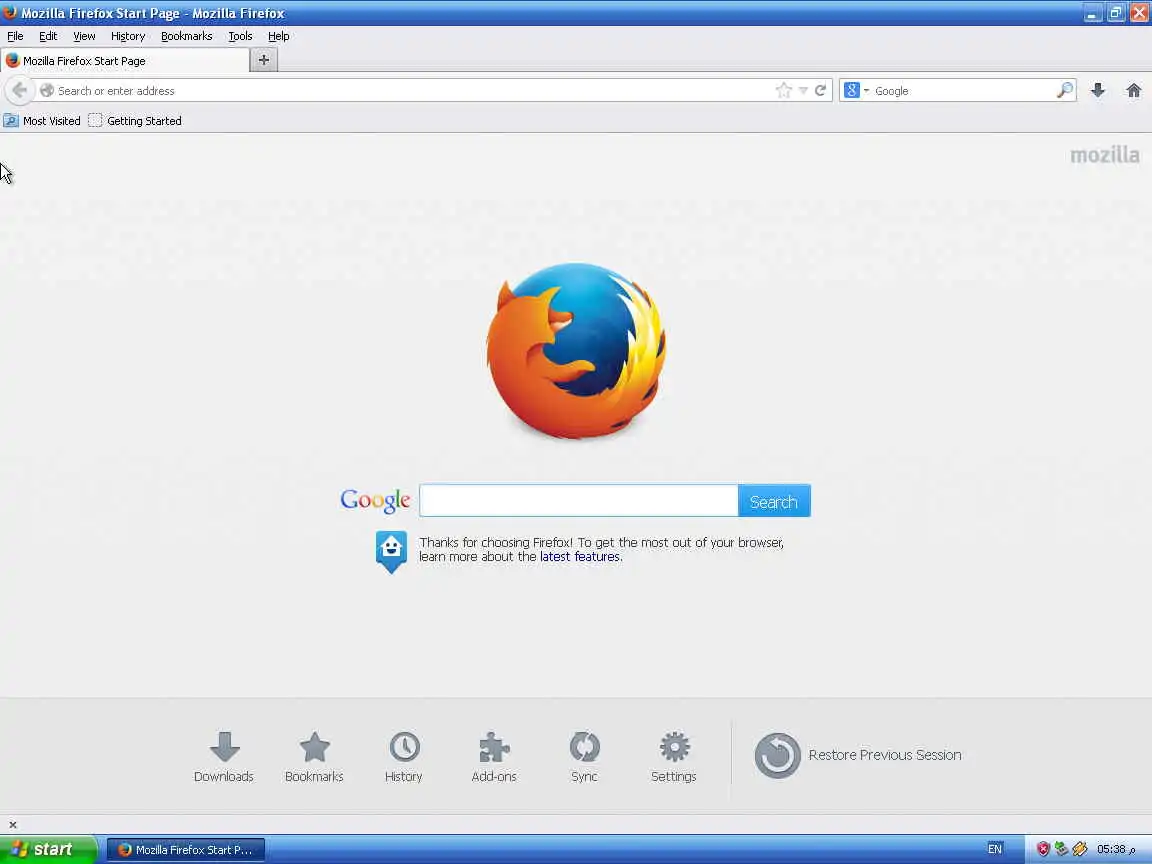Focus the Google page search box
1152x864 pixels.
579,501
